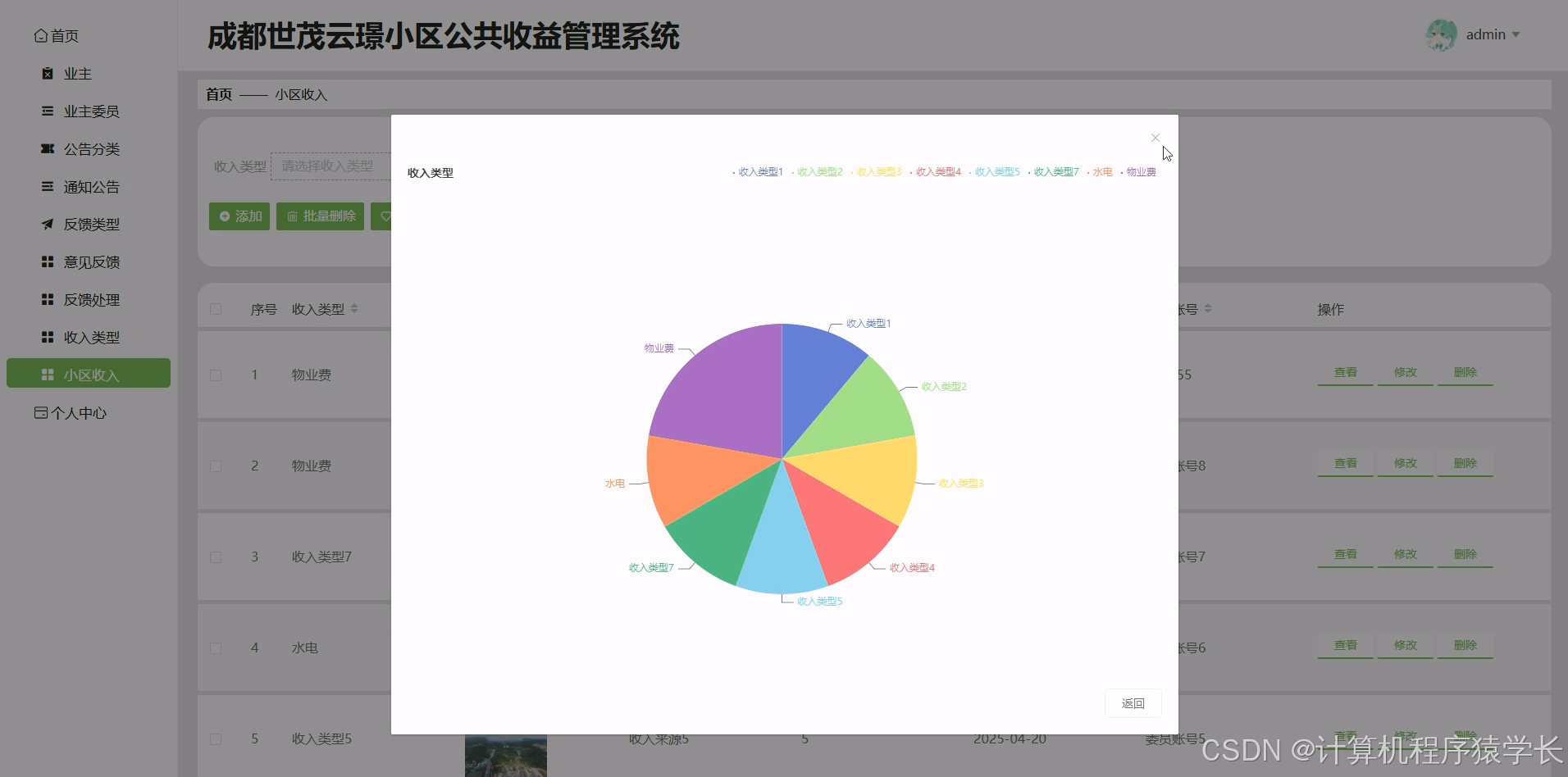1568x777 pixels.
Task: Click the 返回 button in the dialog
Action: pos(1133,703)
